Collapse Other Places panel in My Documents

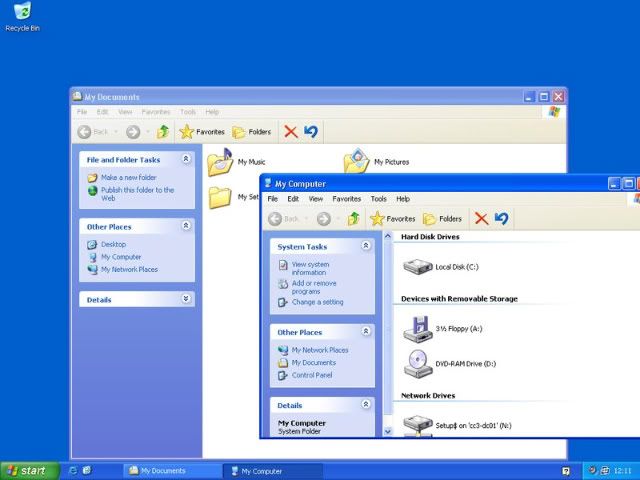[186, 225]
